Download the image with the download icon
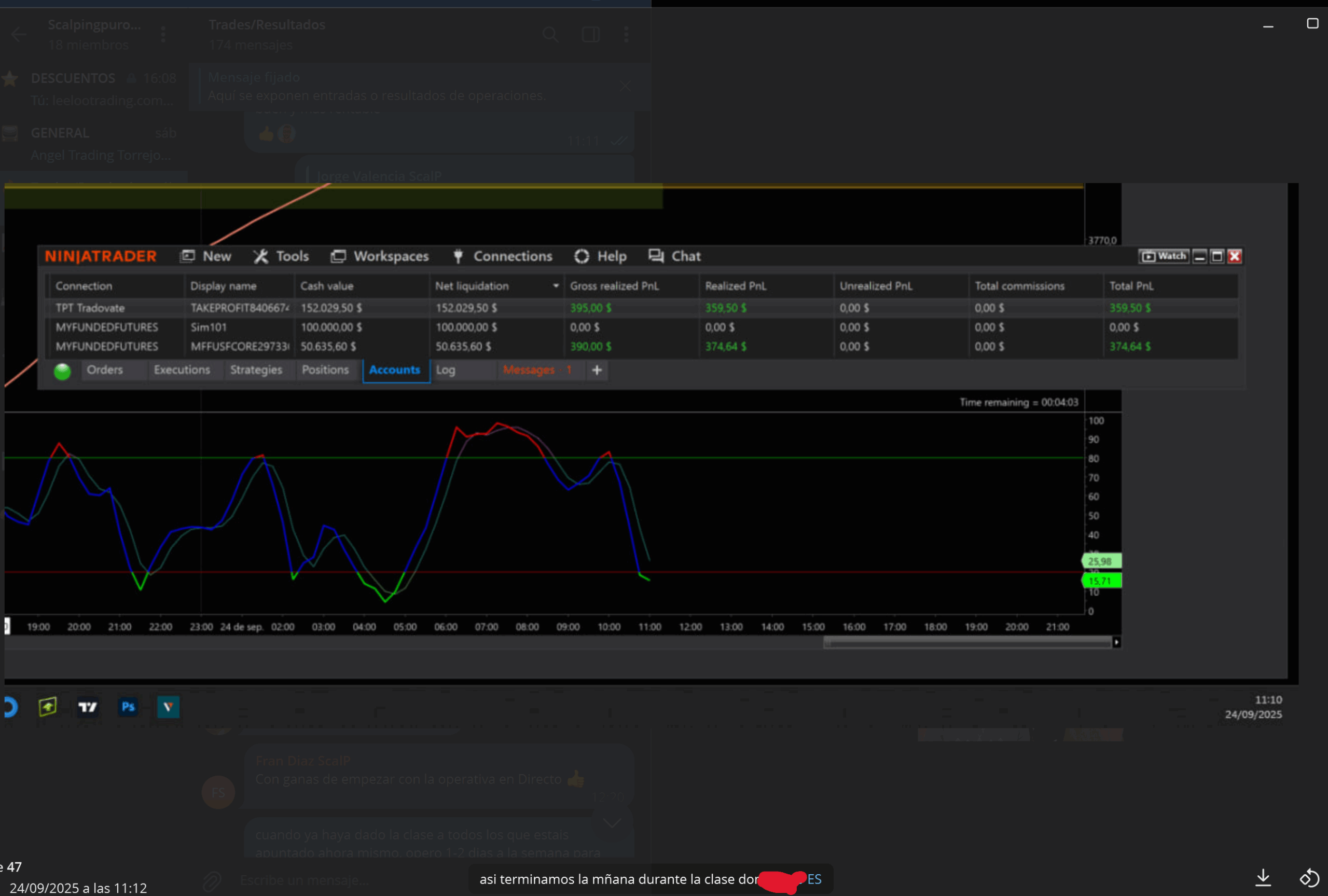The image size is (1328, 896). (x=1263, y=877)
